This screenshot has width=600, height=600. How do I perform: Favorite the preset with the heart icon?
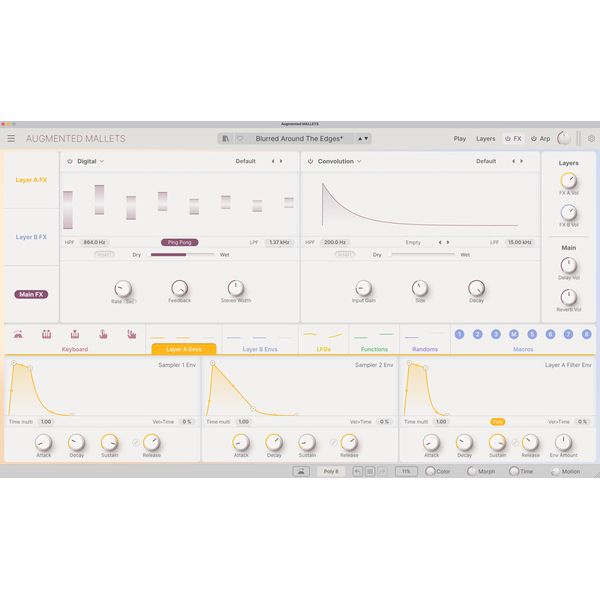tap(240, 139)
